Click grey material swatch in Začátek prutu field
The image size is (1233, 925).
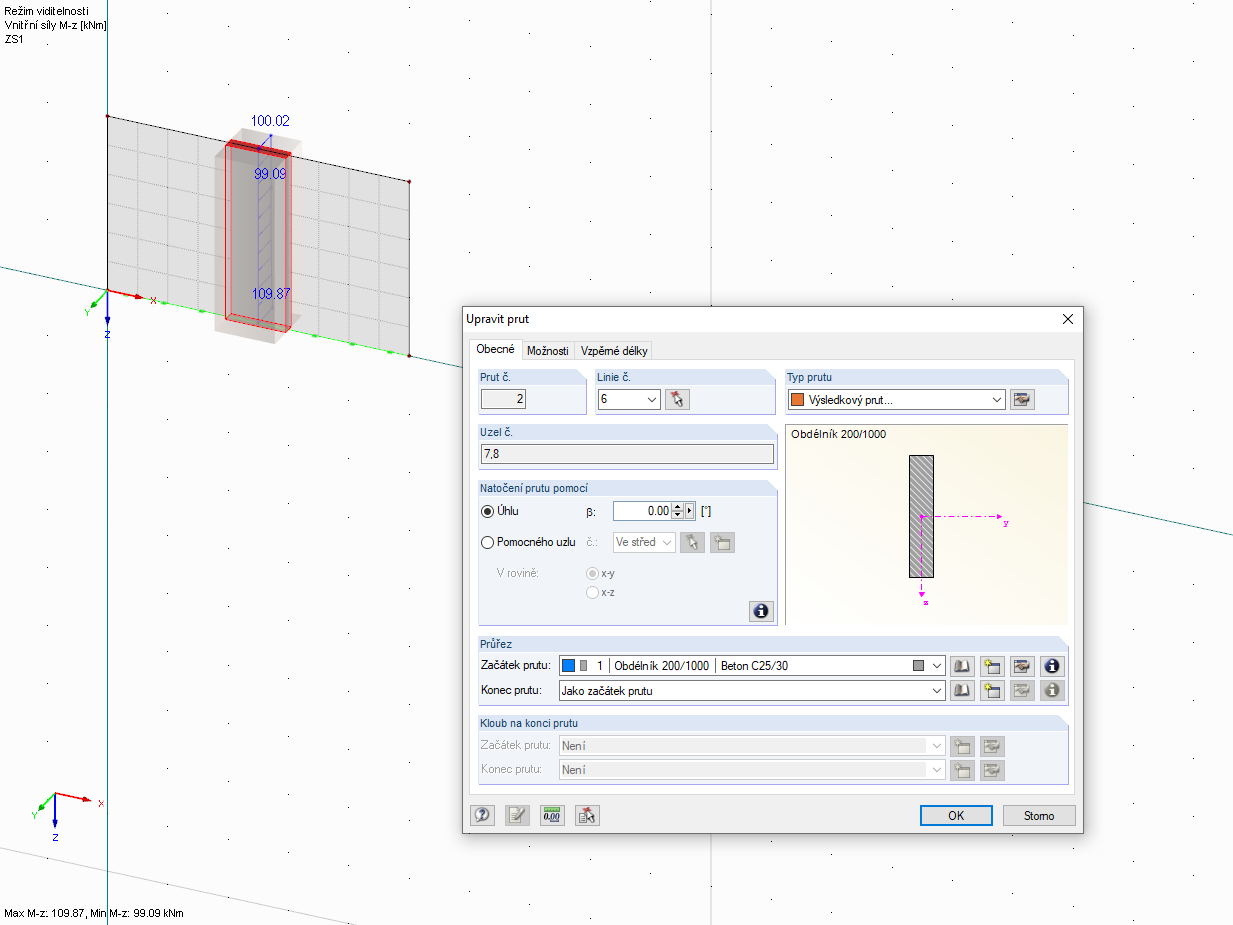918,666
